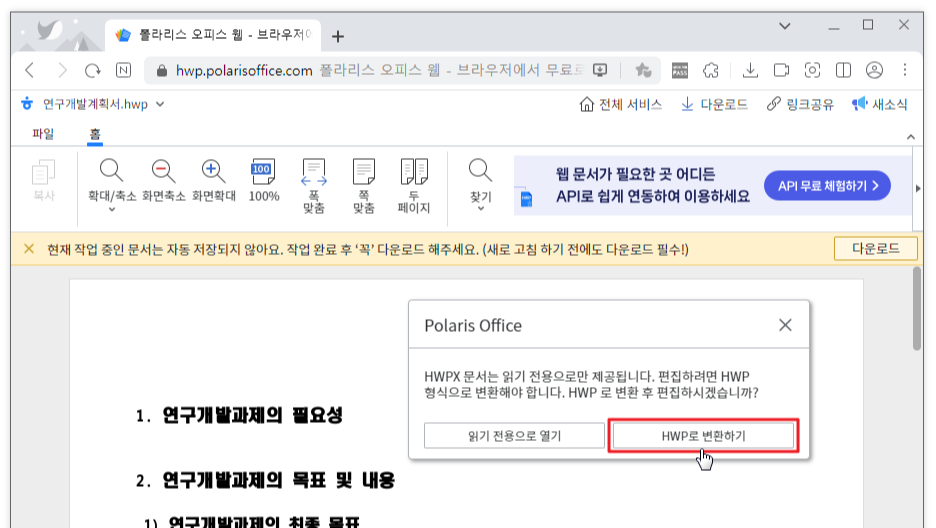Screen dimensions: 936x528
Task: Toggle the browser side panel icon
Action: [843, 70]
